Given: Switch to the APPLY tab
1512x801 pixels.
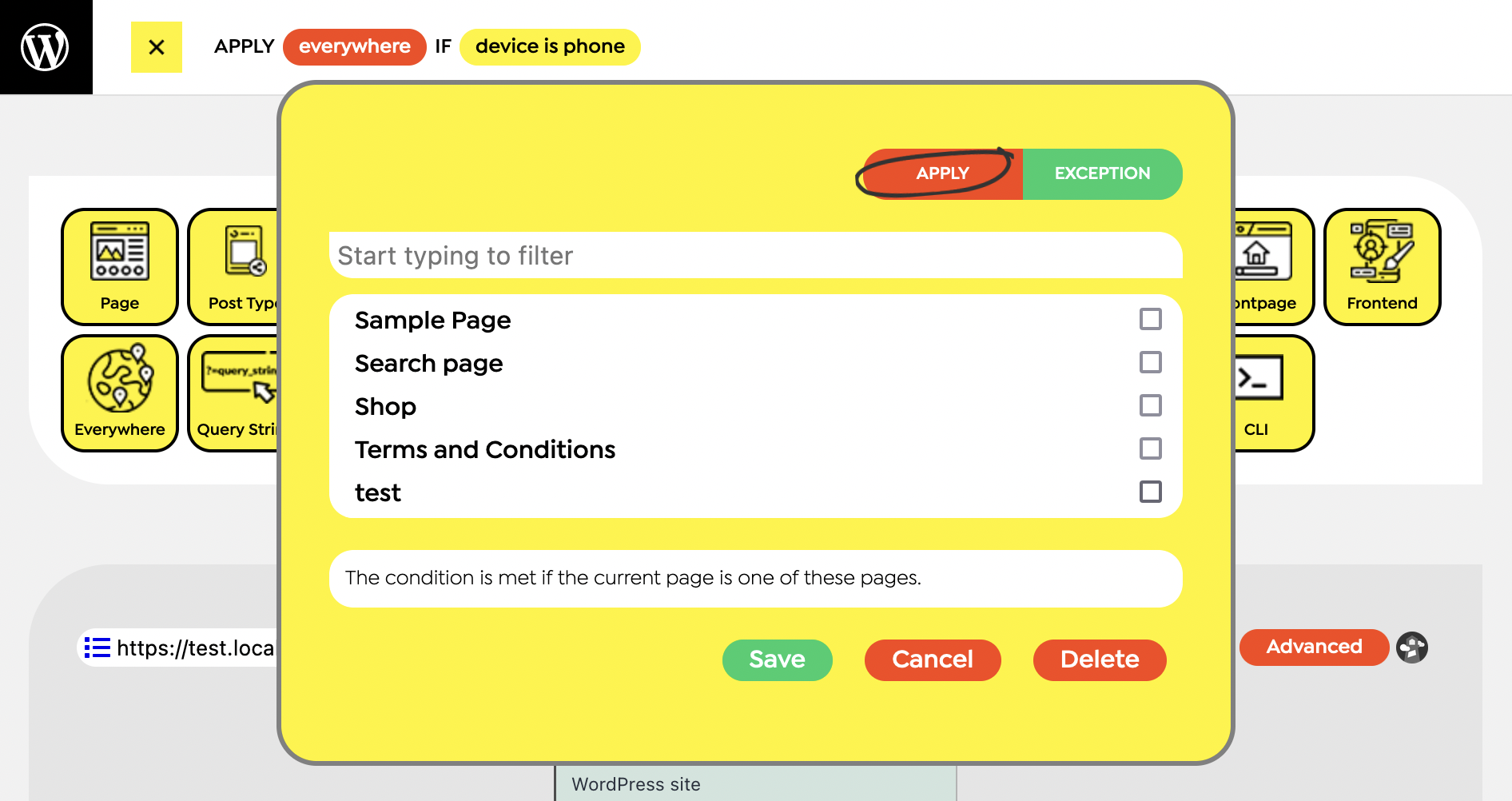Looking at the screenshot, I should tap(942, 173).
